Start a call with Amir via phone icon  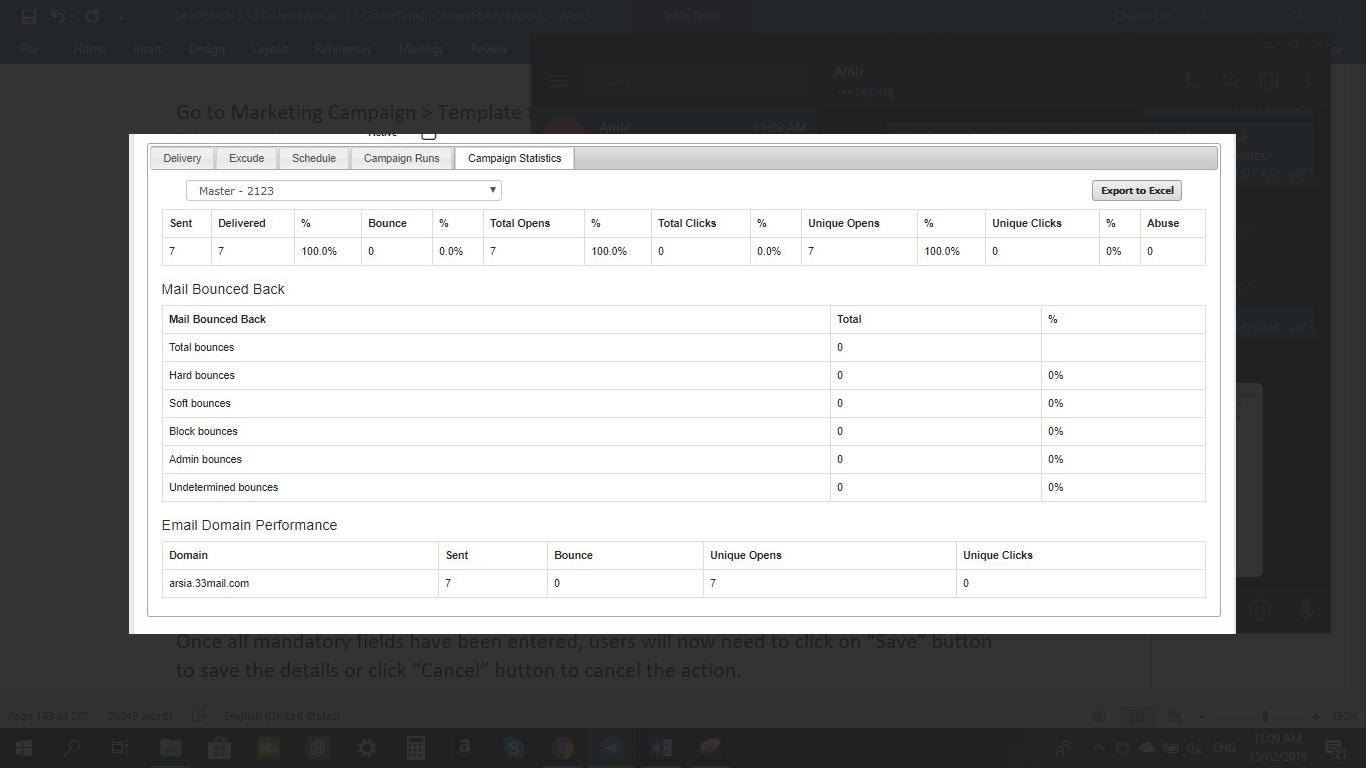[x=1193, y=81]
